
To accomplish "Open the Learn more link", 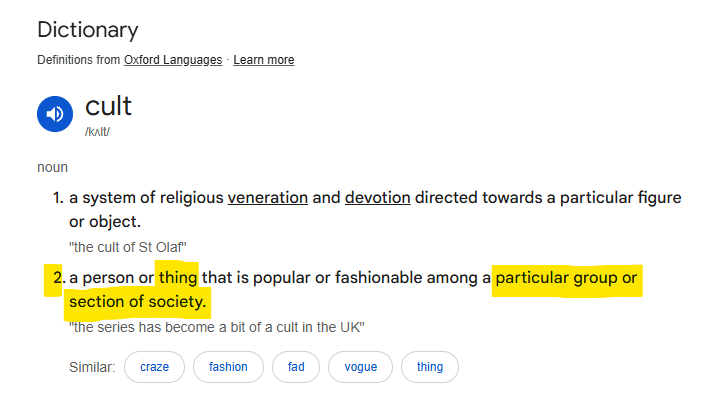I will tap(264, 60).
